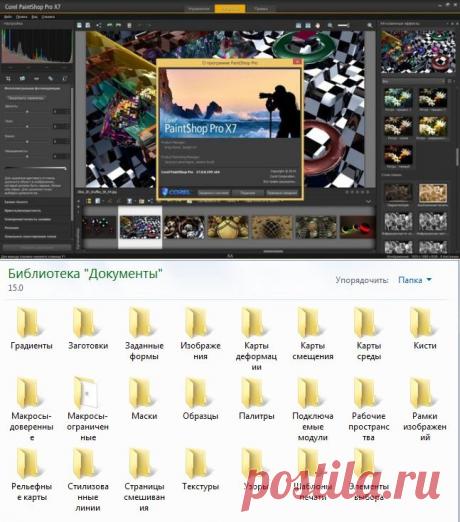The height and width of the screenshot is (522, 460).
Task: Rotate image left with toolbar icon
Action: pyautogui.click(x=109, y=25)
